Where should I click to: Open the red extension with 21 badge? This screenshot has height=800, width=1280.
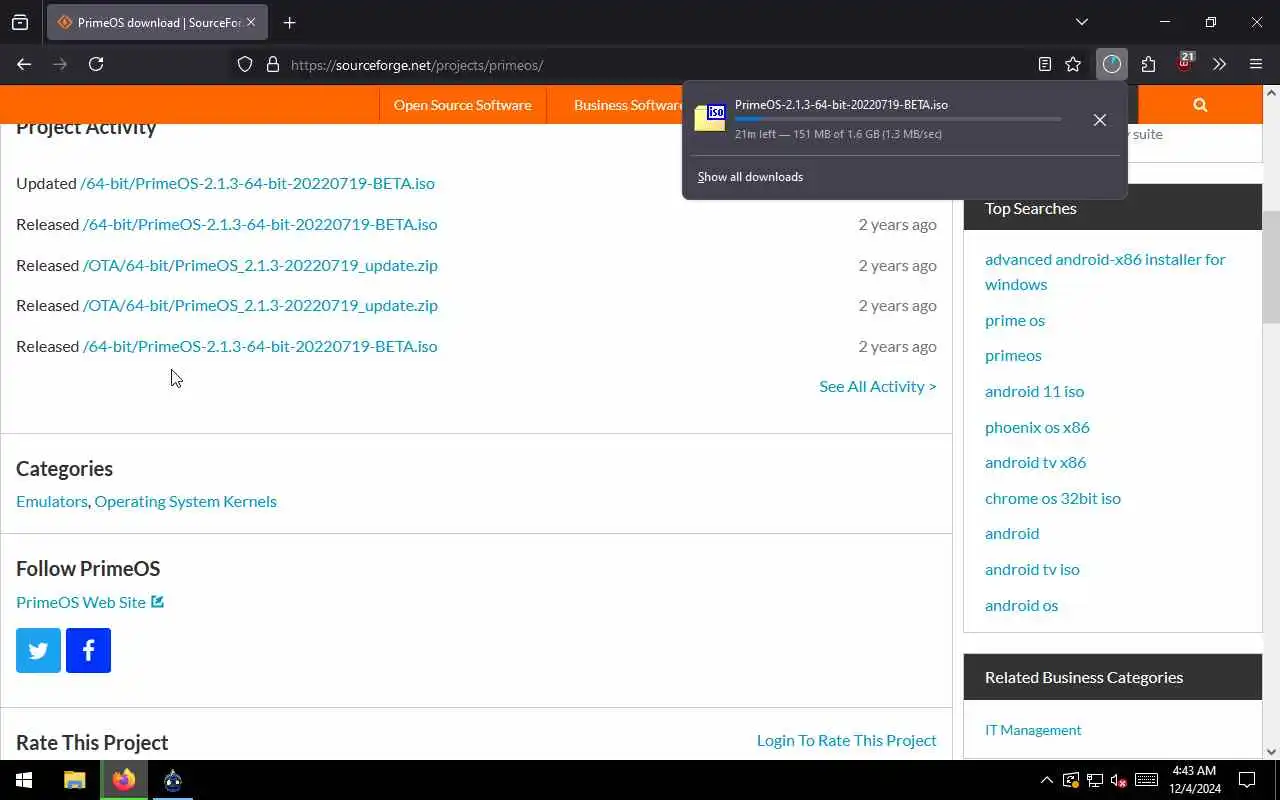coord(1184,63)
